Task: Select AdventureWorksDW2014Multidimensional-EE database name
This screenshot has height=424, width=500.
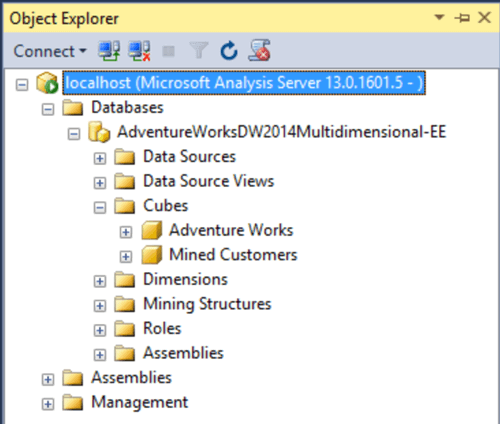Action: (282, 132)
